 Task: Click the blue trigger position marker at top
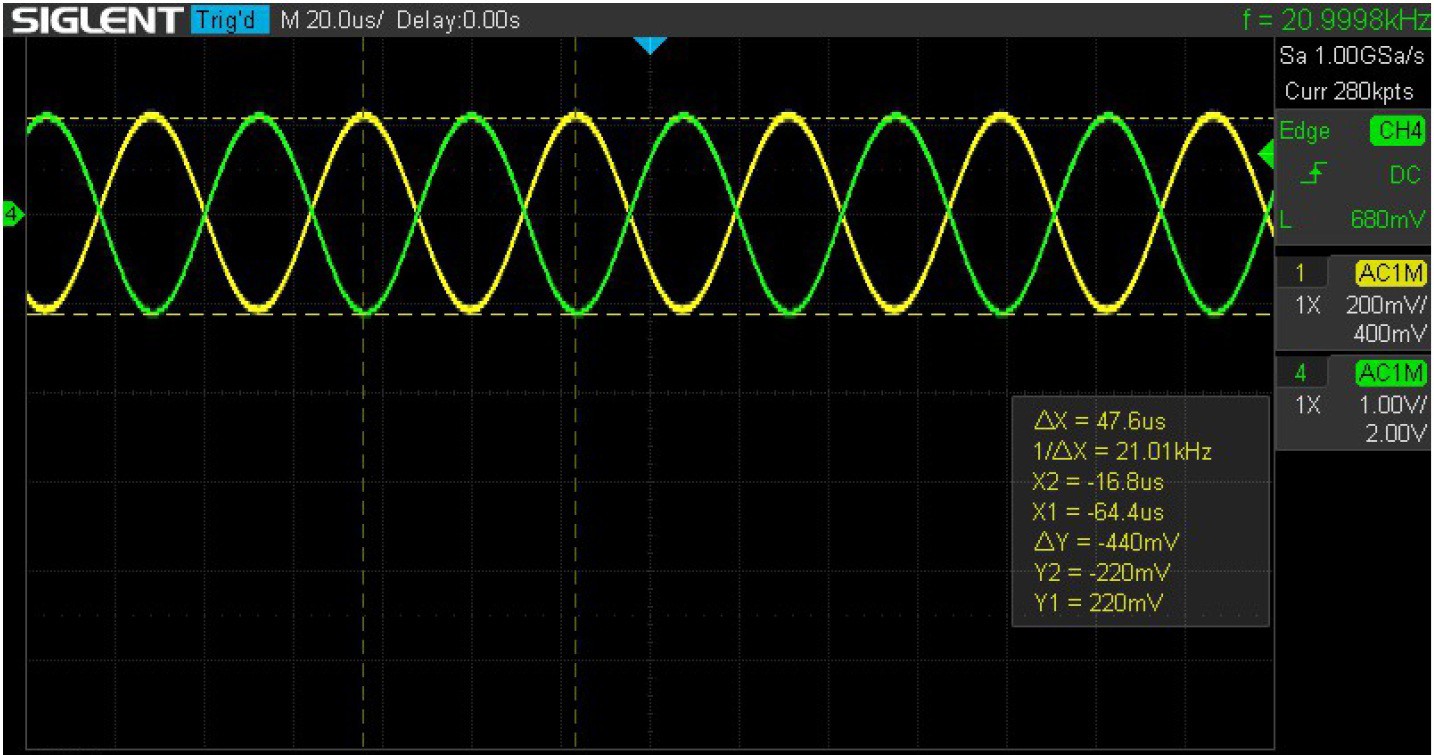(650, 45)
